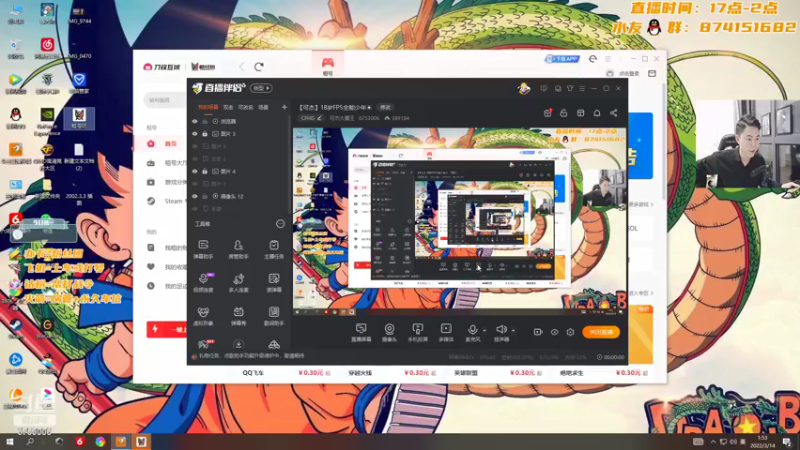Click the notification bell icon in stream header

click(596, 113)
